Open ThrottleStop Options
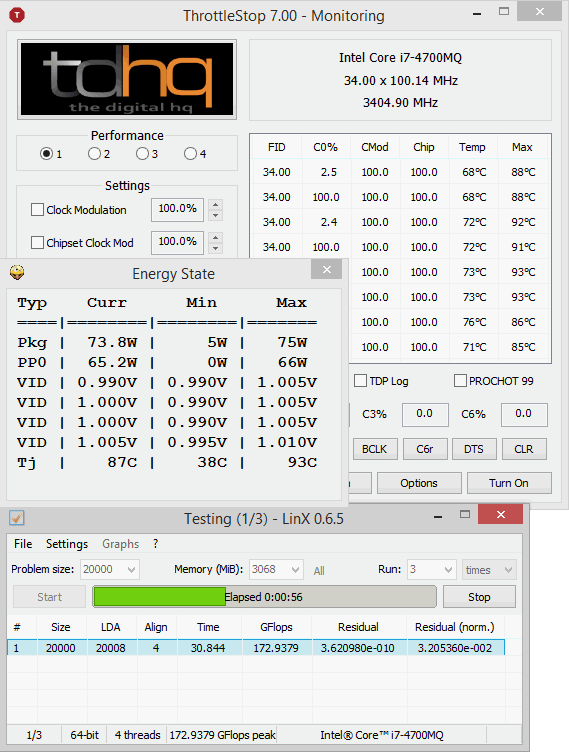Image resolution: width=569 pixels, height=752 pixels. click(419, 483)
